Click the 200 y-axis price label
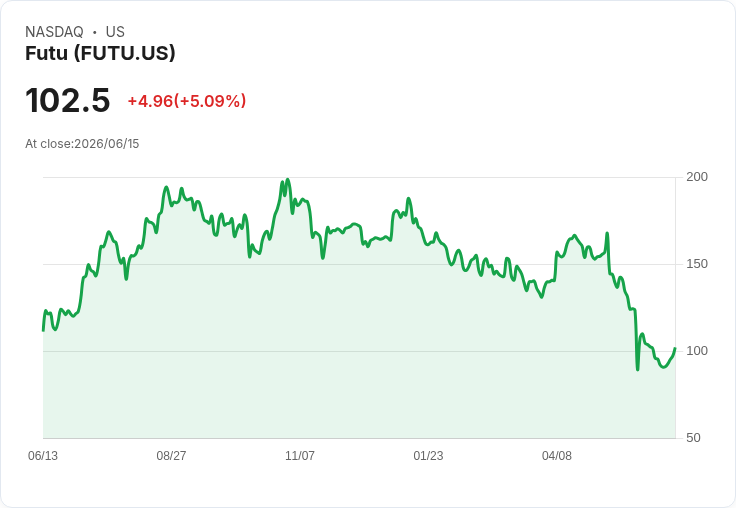This screenshot has width=736, height=508. 697,177
